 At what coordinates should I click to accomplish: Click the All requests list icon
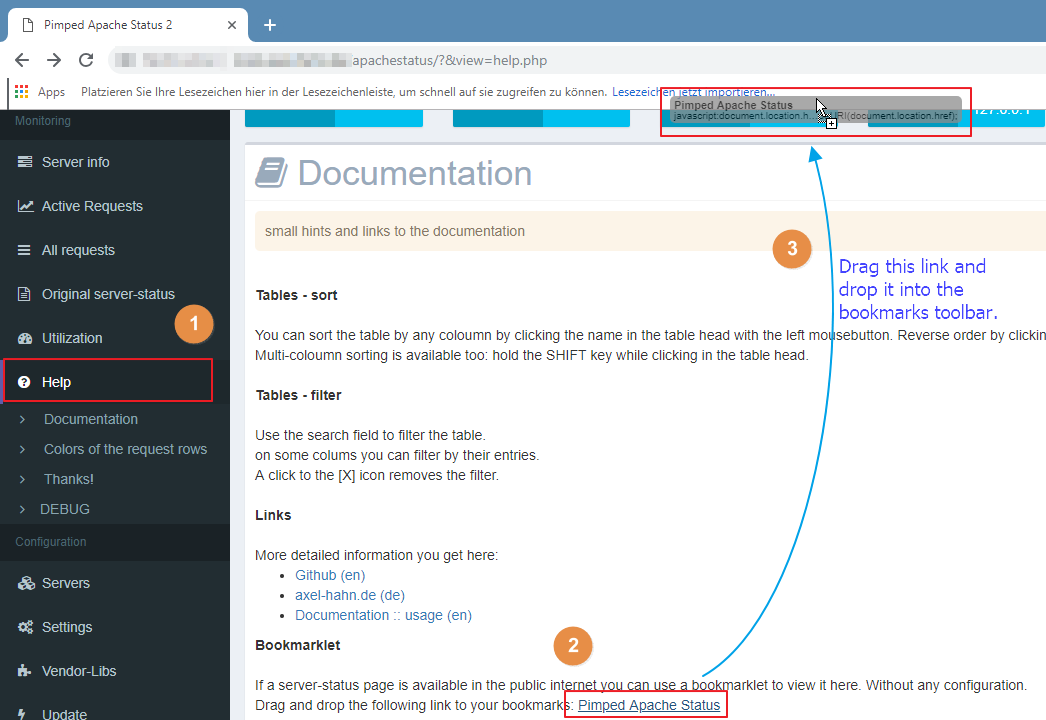tap(25, 250)
